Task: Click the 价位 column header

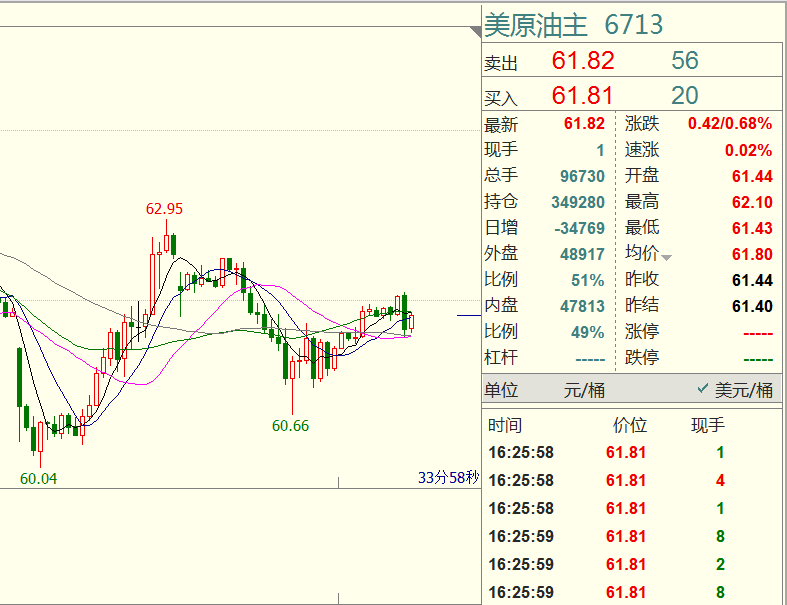Action: [x=630, y=425]
